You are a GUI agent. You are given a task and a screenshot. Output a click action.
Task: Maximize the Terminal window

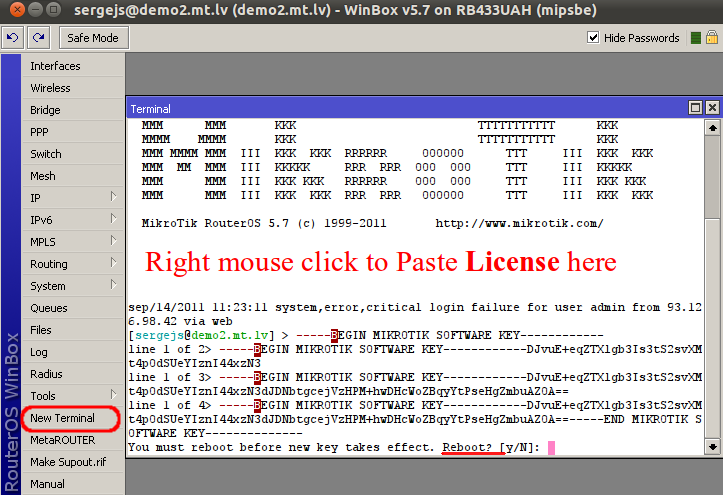[x=695, y=108]
